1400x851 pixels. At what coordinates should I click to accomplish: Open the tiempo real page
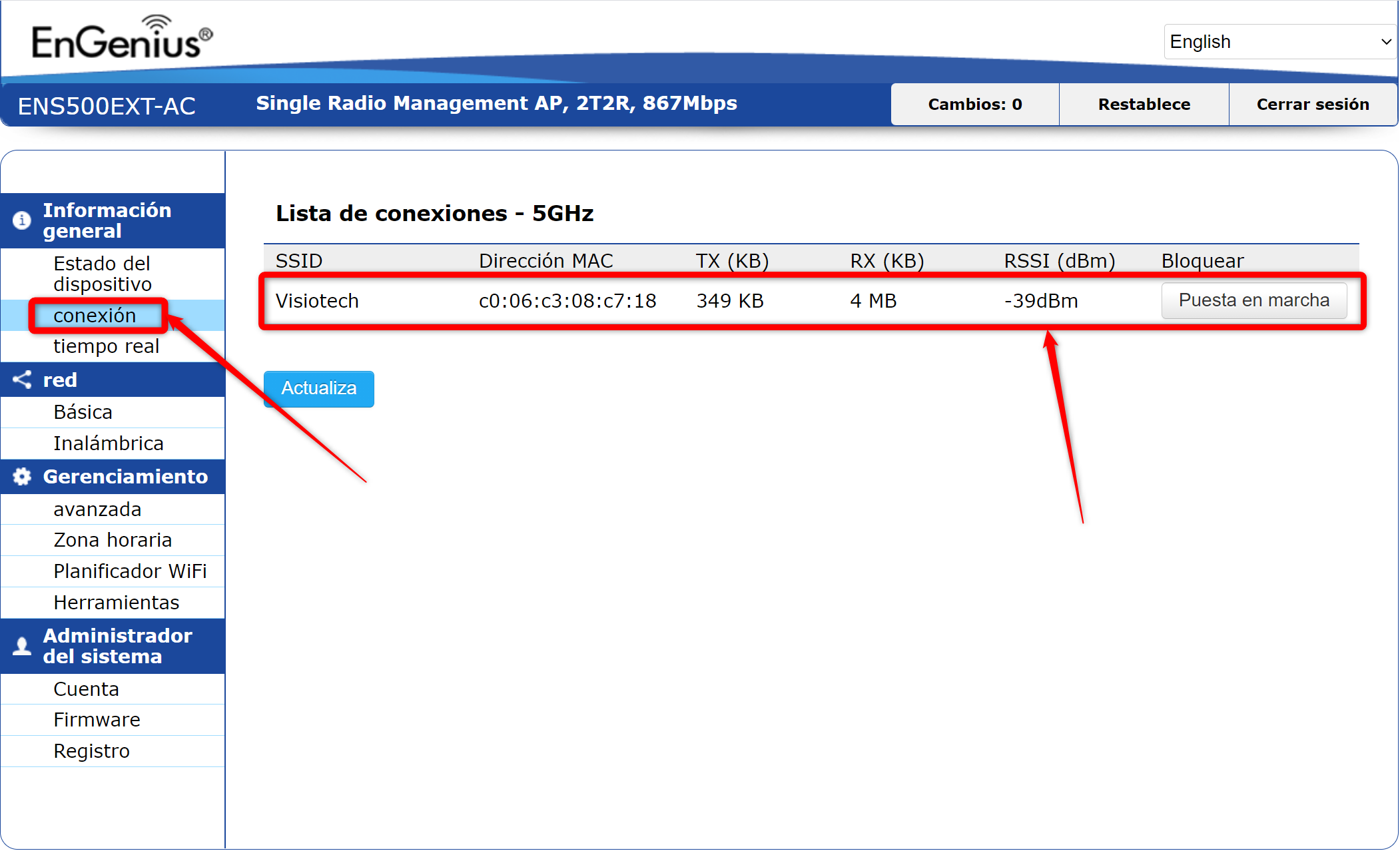click(113, 346)
